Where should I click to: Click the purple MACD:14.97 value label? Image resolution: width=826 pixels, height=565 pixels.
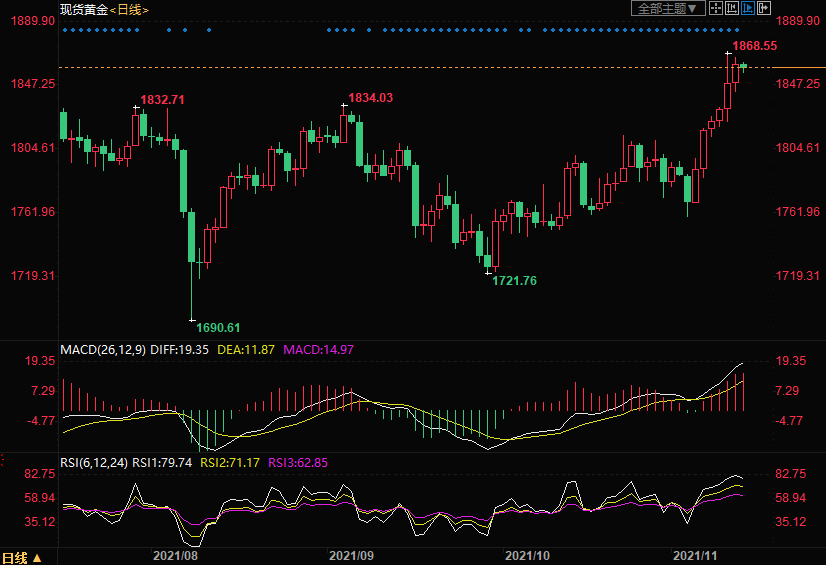[319, 350]
